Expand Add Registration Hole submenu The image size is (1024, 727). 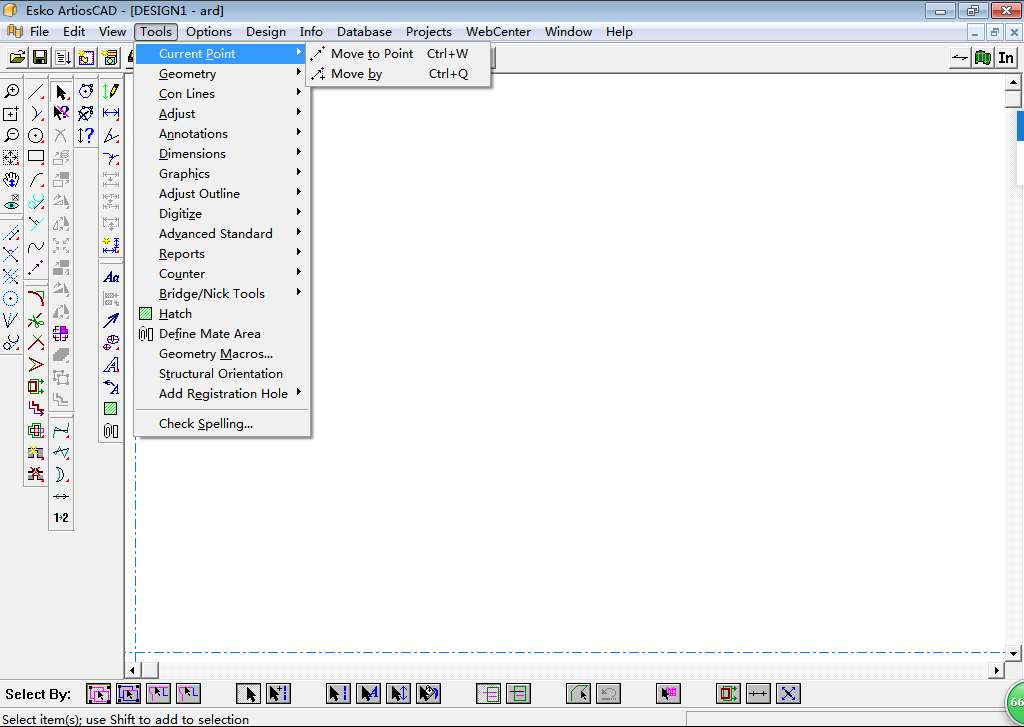(222, 394)
